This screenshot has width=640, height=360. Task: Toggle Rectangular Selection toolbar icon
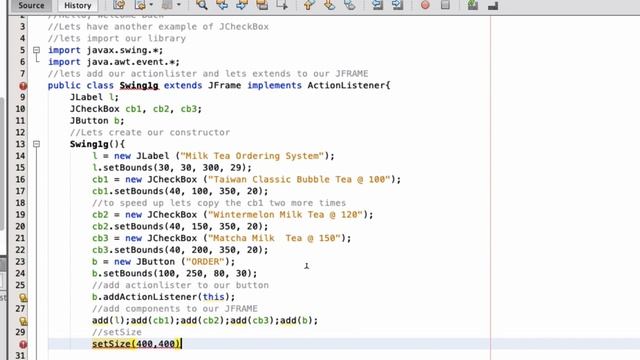pyautogui.click(x=282, y=5)
